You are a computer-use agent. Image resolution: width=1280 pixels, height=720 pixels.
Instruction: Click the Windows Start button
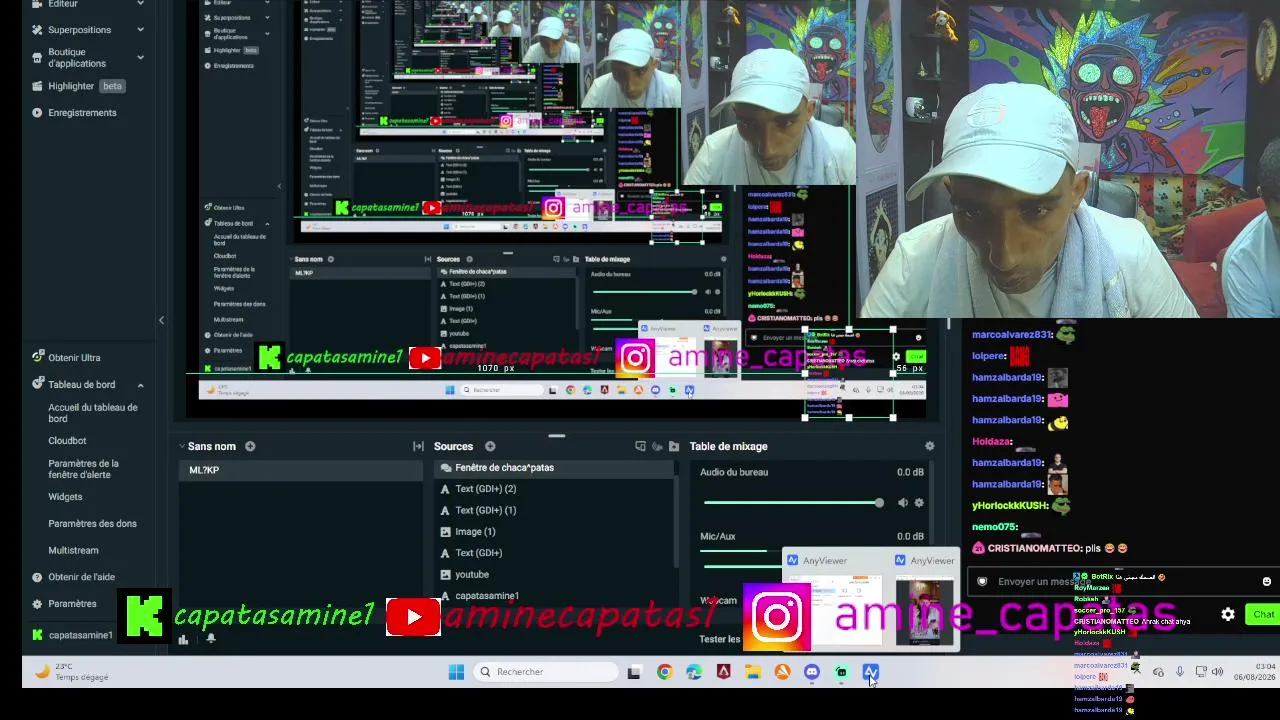tap(456, 672)
